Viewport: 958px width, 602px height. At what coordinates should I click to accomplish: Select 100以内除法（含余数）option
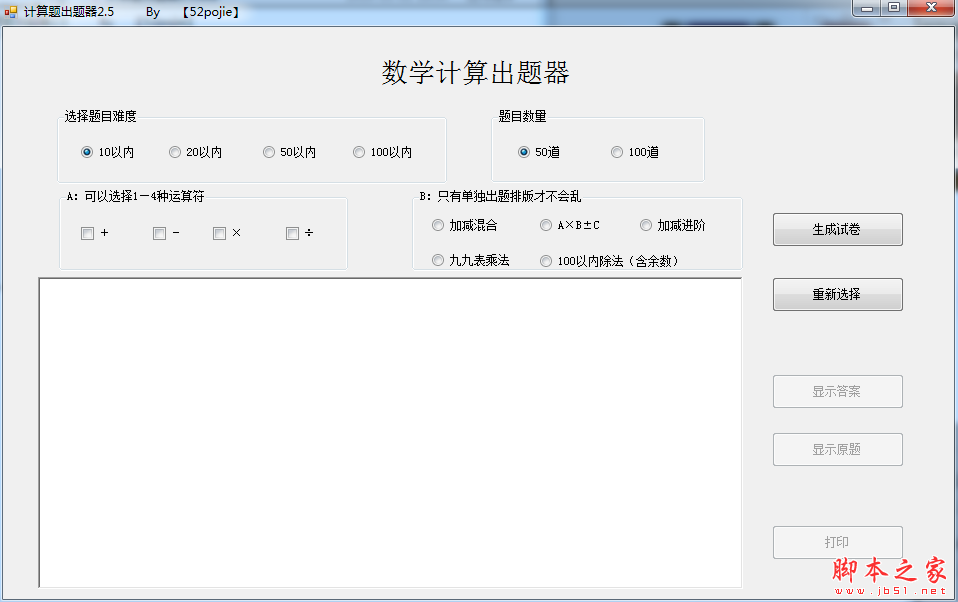coord(546,261)
